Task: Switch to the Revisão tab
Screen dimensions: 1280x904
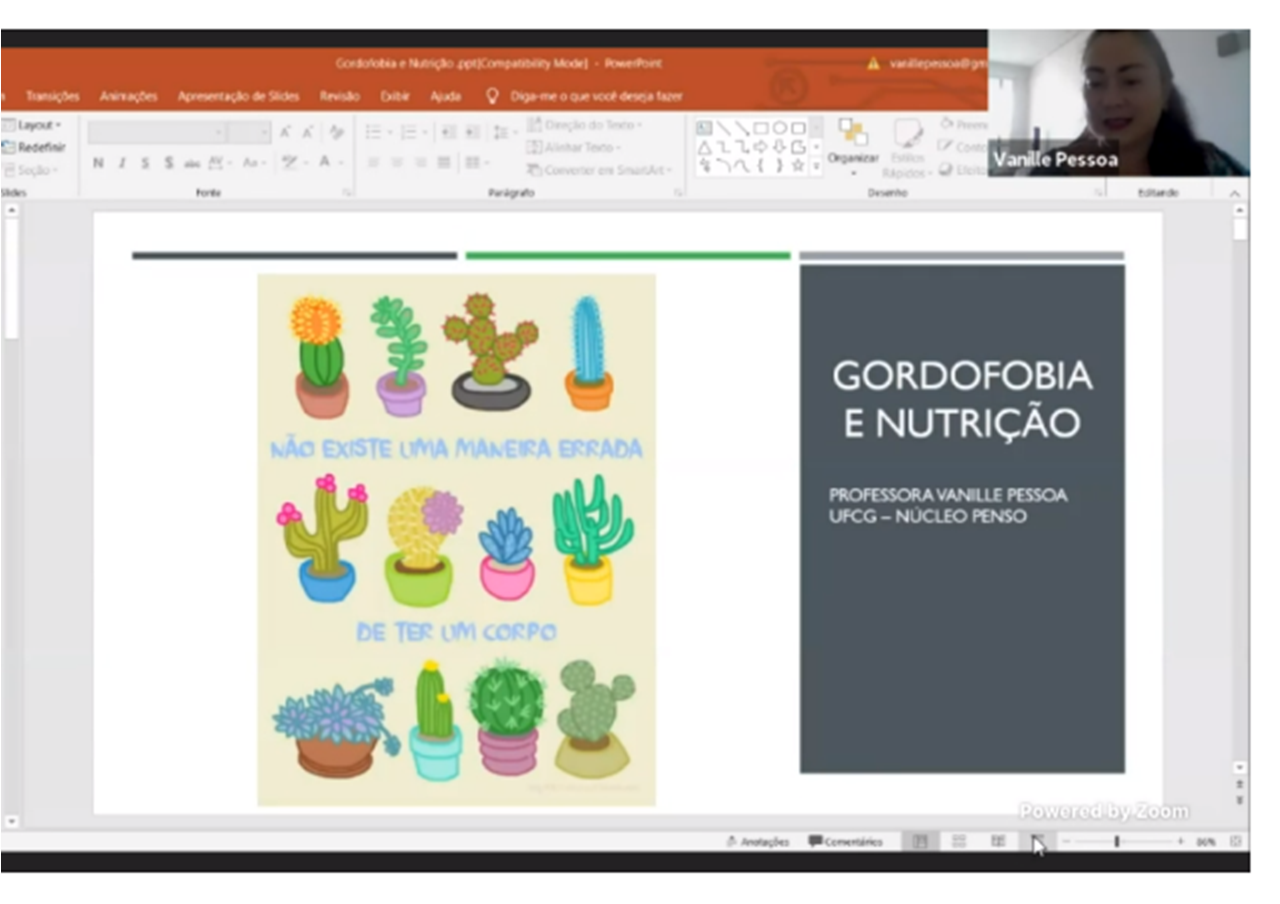Action: click(x=339, y=96)
